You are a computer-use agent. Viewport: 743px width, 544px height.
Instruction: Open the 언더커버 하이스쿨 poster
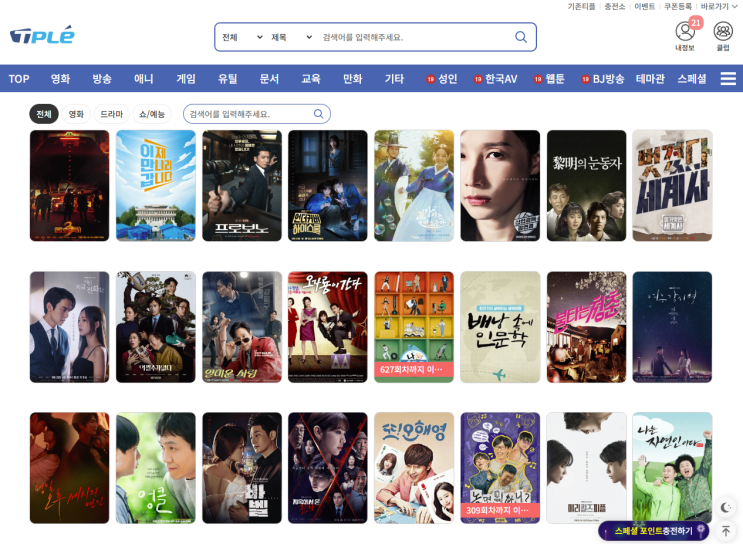(327, 186)
